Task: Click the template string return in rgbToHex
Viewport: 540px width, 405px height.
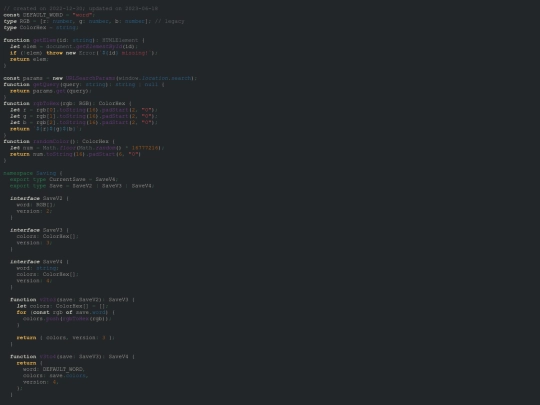Action: point(46,129)
